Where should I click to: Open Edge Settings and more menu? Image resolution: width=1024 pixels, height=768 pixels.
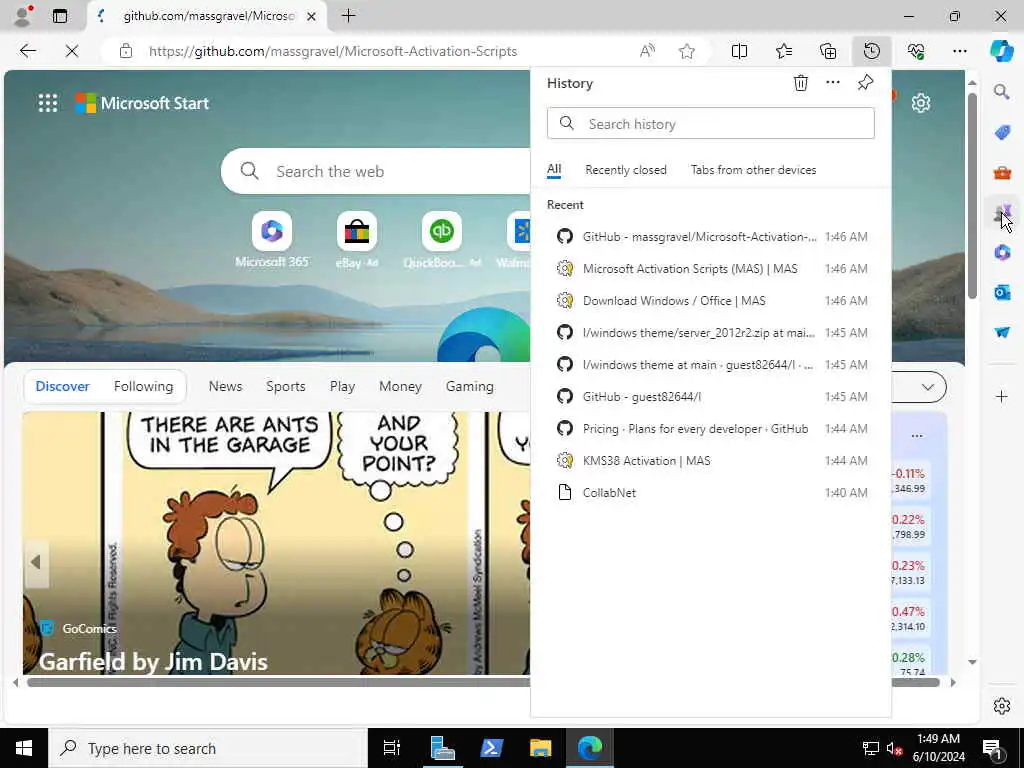tap(959, 51)
